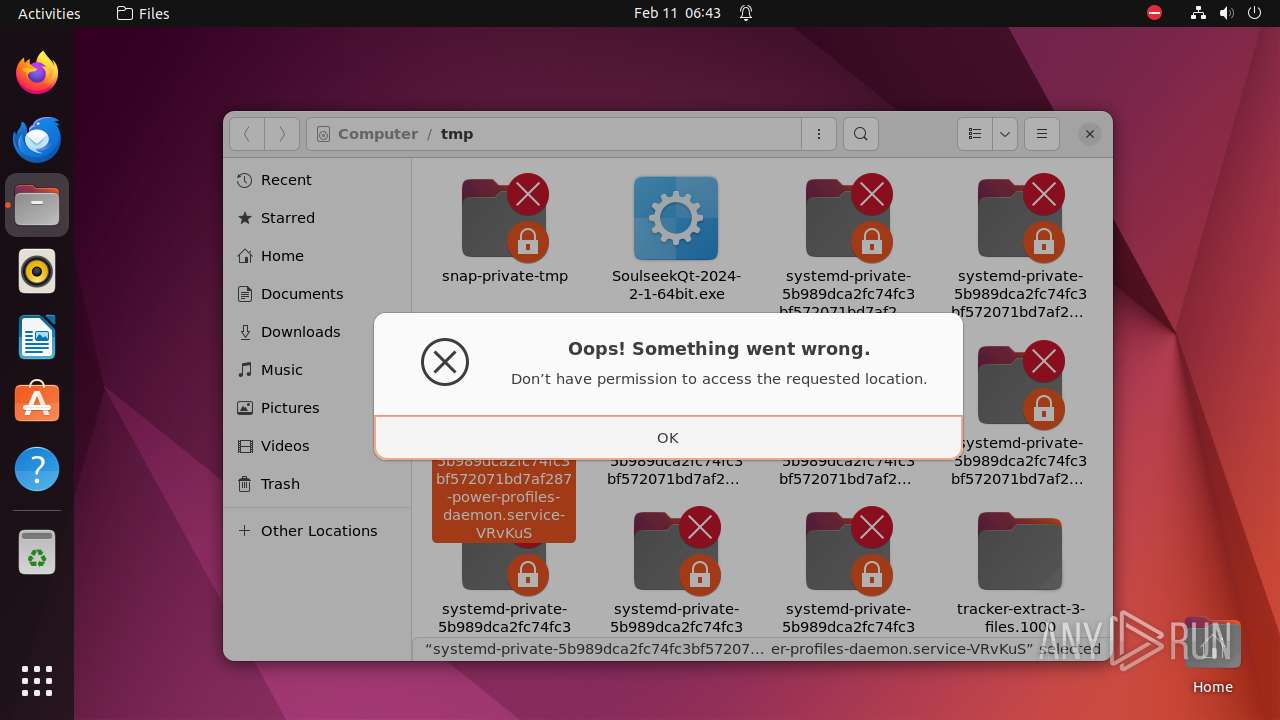Close the Files window
Image resolution: width=1280 pixels, height=720 pixels.
pyautogui.click(x=1090, y=134)
